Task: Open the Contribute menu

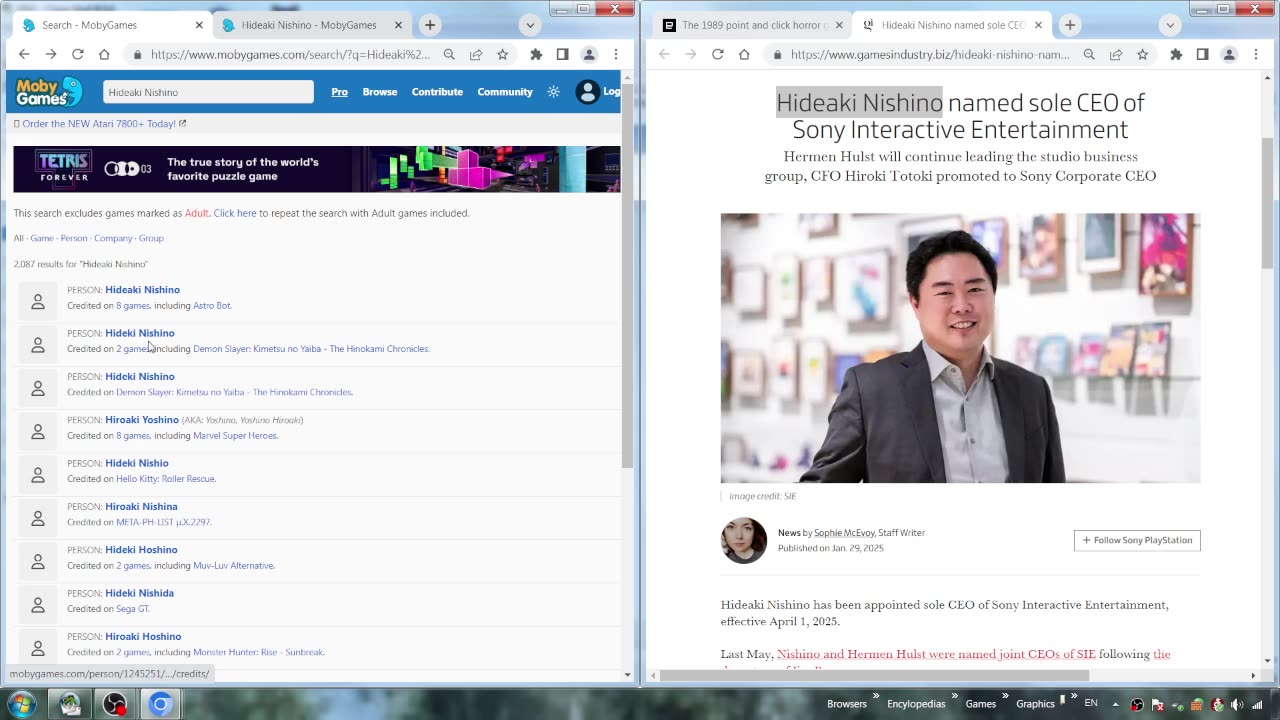Action: (437, 92)
